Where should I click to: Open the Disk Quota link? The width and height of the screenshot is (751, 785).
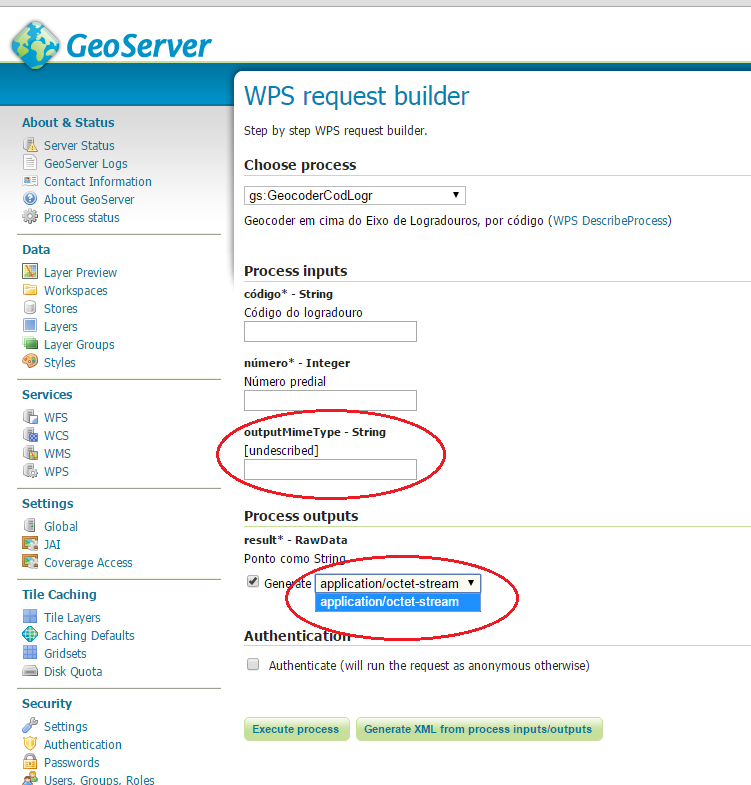click(x=73, y=672)
